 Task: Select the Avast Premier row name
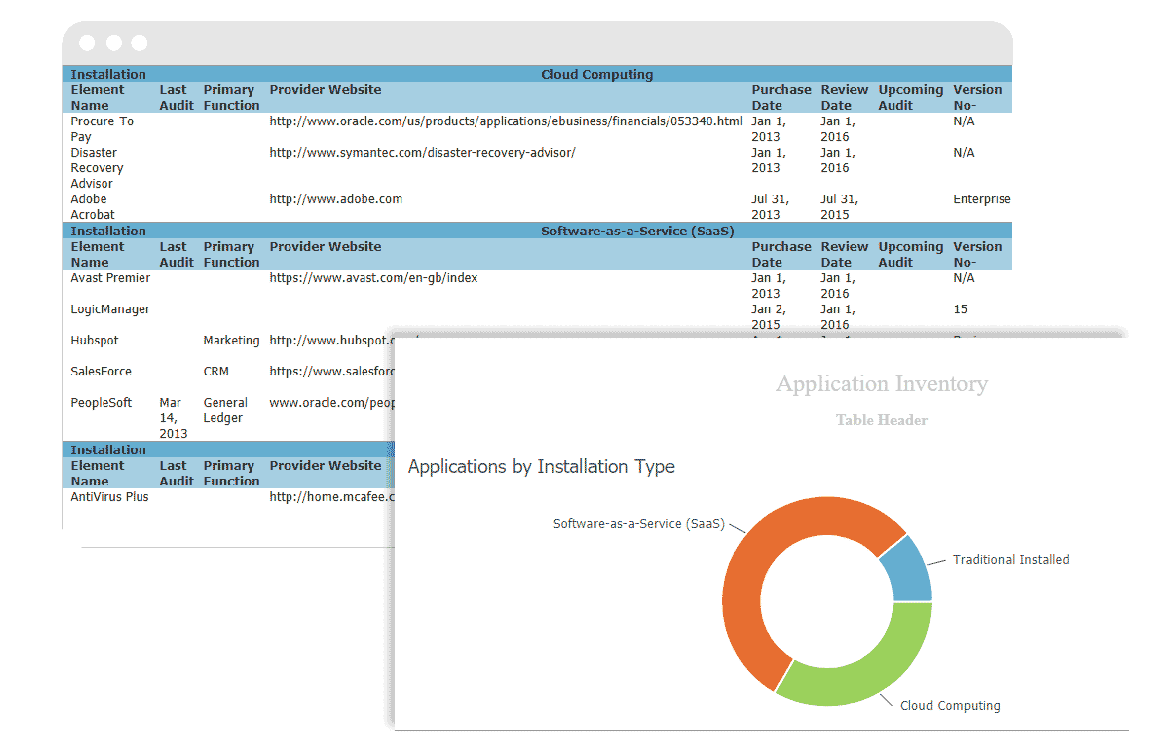[x=110, y=278]
